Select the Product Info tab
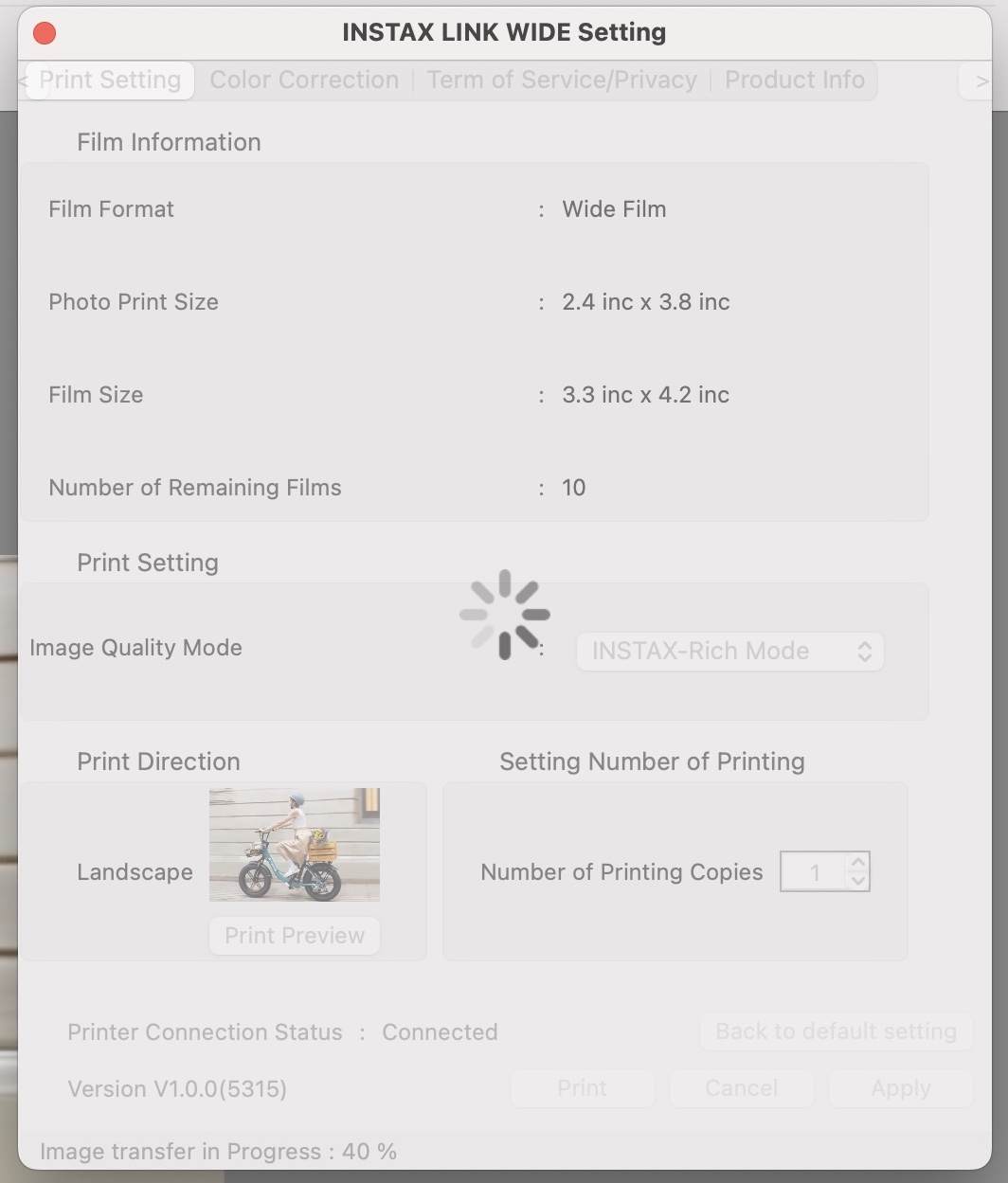Screen dimensions: 1008x1183 pos(795,81)
